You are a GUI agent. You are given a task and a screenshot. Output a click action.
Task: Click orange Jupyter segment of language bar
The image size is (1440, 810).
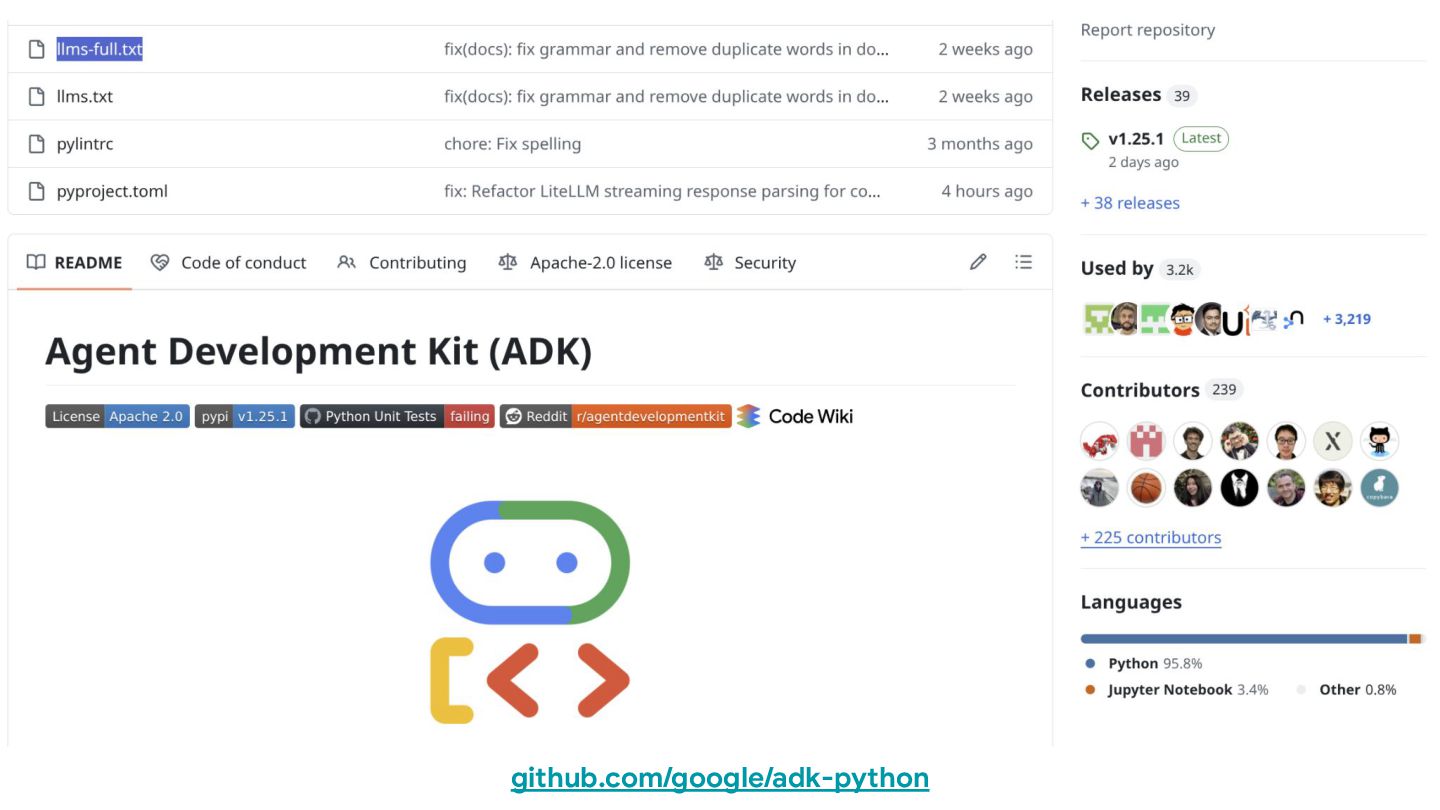(1415, 638)
